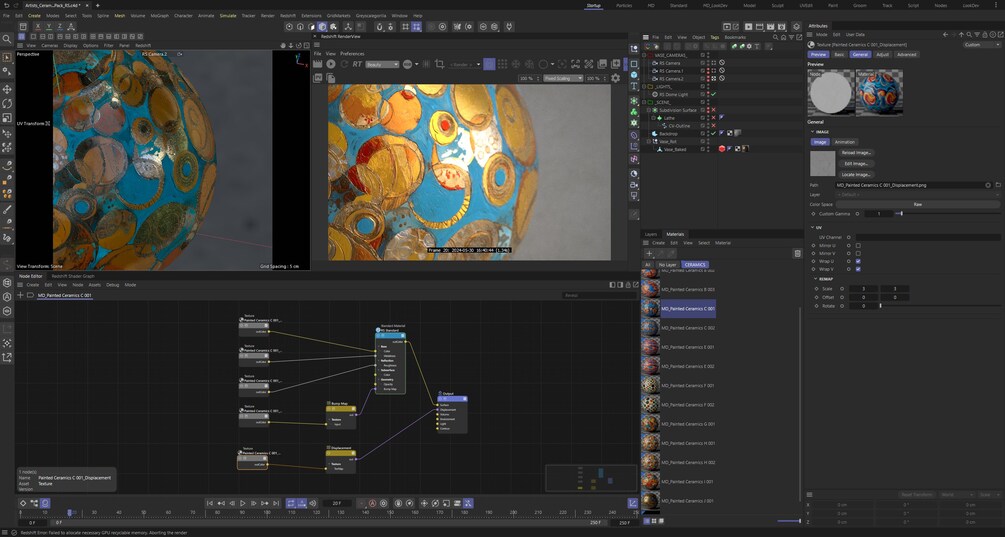The height and width of the screenshot is (537, 1005).
Task: Click the RenderView refresh icon
Action: tap(344, 64)
